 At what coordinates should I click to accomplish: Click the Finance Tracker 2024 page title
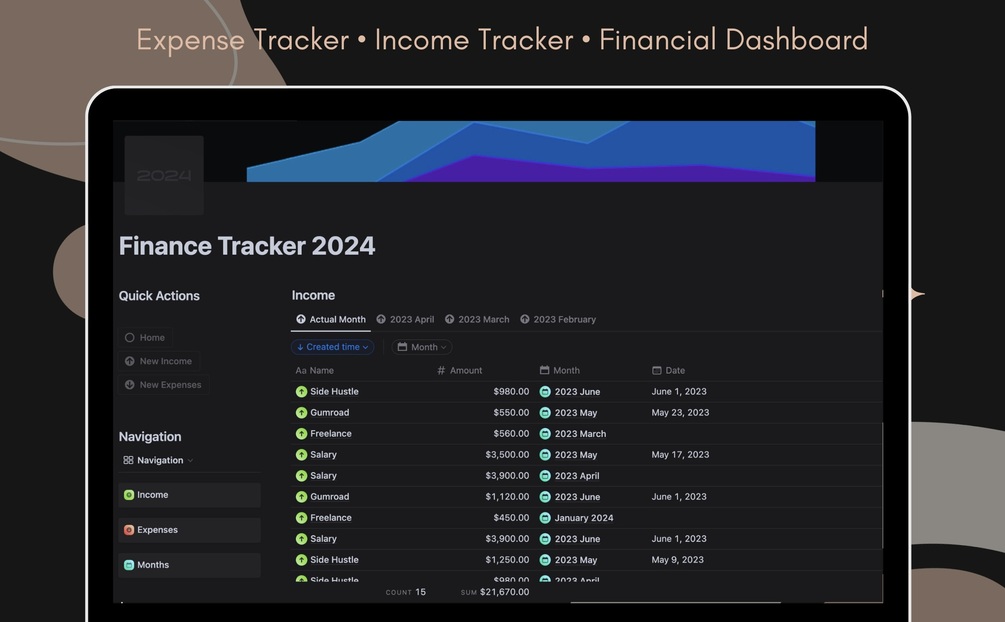[x=247, y=246]
